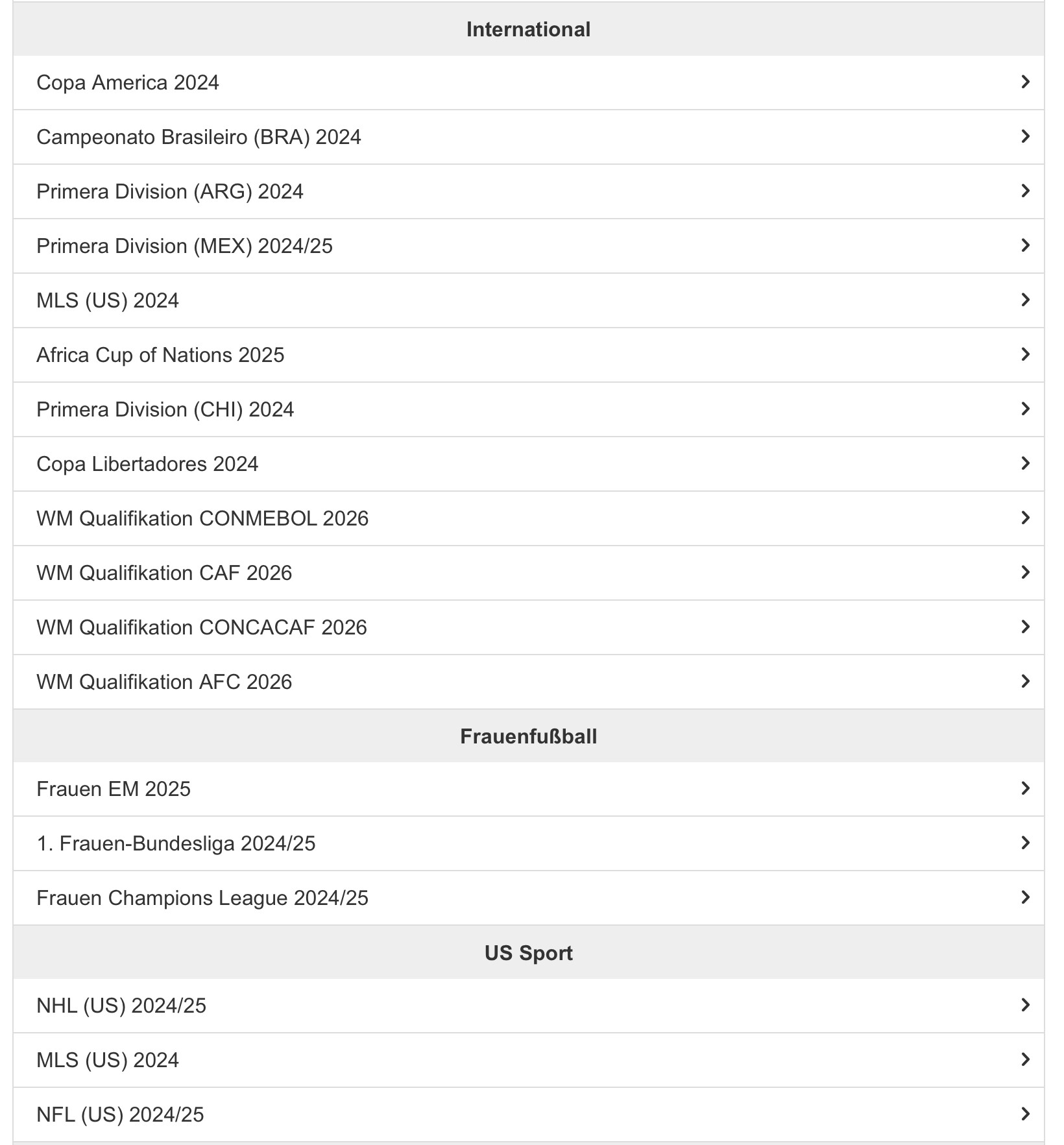1064x1145 pixels.
Task: Open WM Qualifikation AFC 2026
Action: (x=164, y=682)
